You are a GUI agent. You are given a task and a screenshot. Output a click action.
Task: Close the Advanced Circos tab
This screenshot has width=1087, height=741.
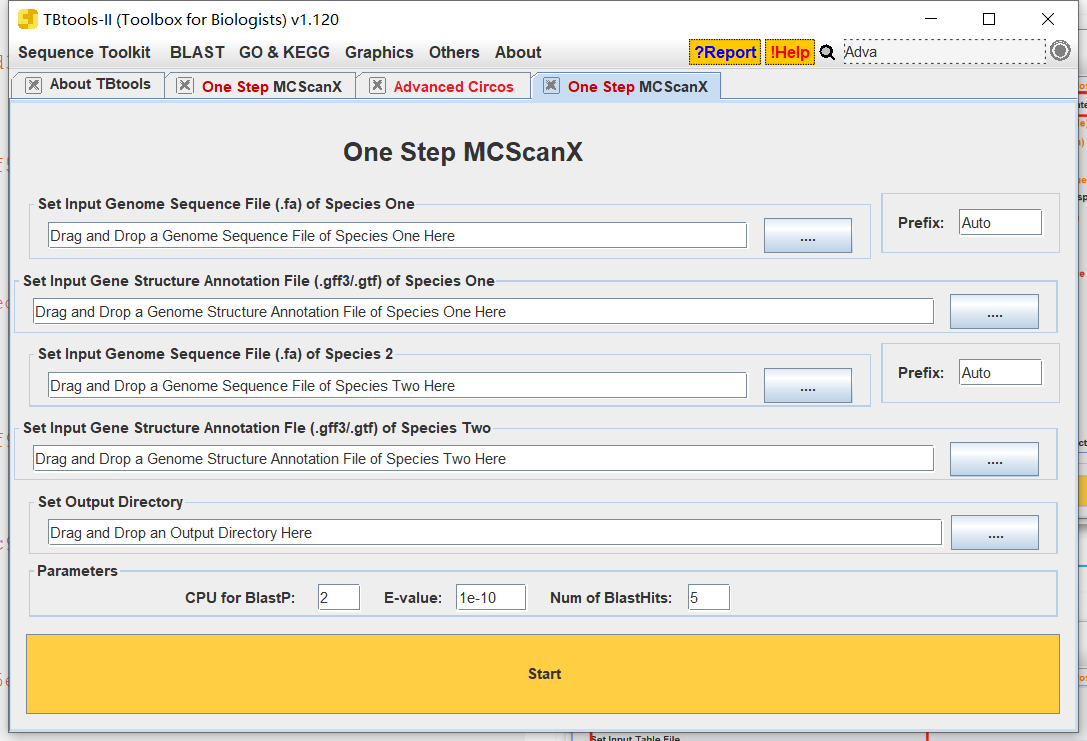(377, 85)
